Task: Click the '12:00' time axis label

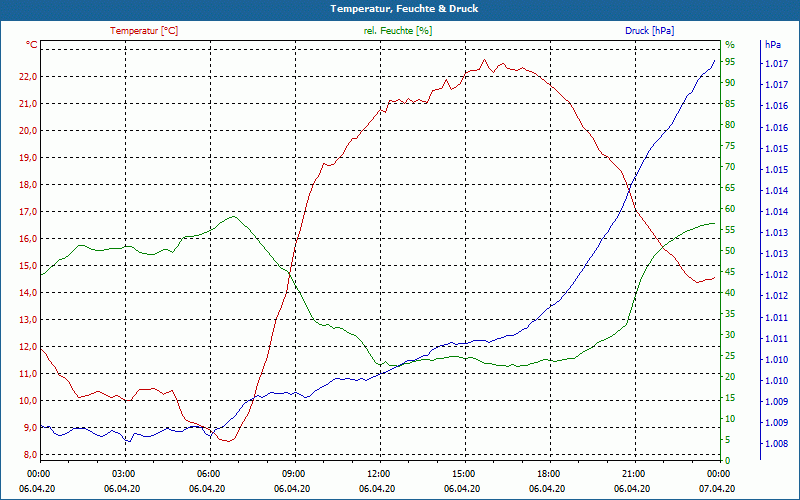Action: 377,473
